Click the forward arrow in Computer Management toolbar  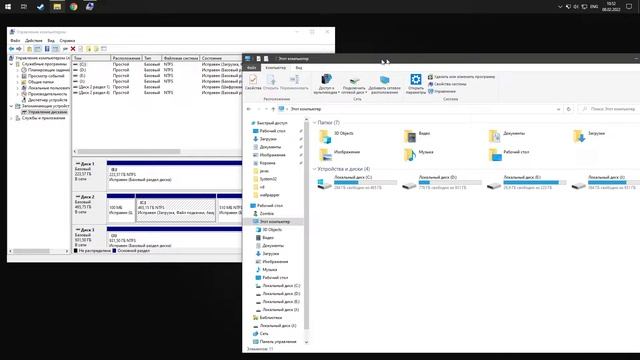(x=19, y=49)
